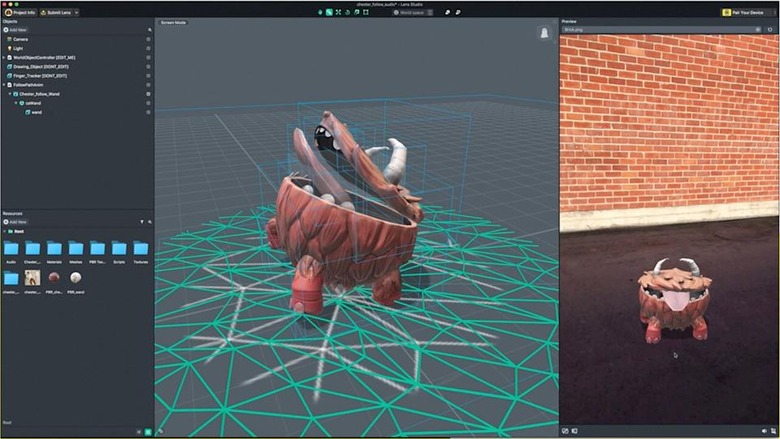The image size is (780, 439).
Task: Refresh the preview panel
Action: 771,30
